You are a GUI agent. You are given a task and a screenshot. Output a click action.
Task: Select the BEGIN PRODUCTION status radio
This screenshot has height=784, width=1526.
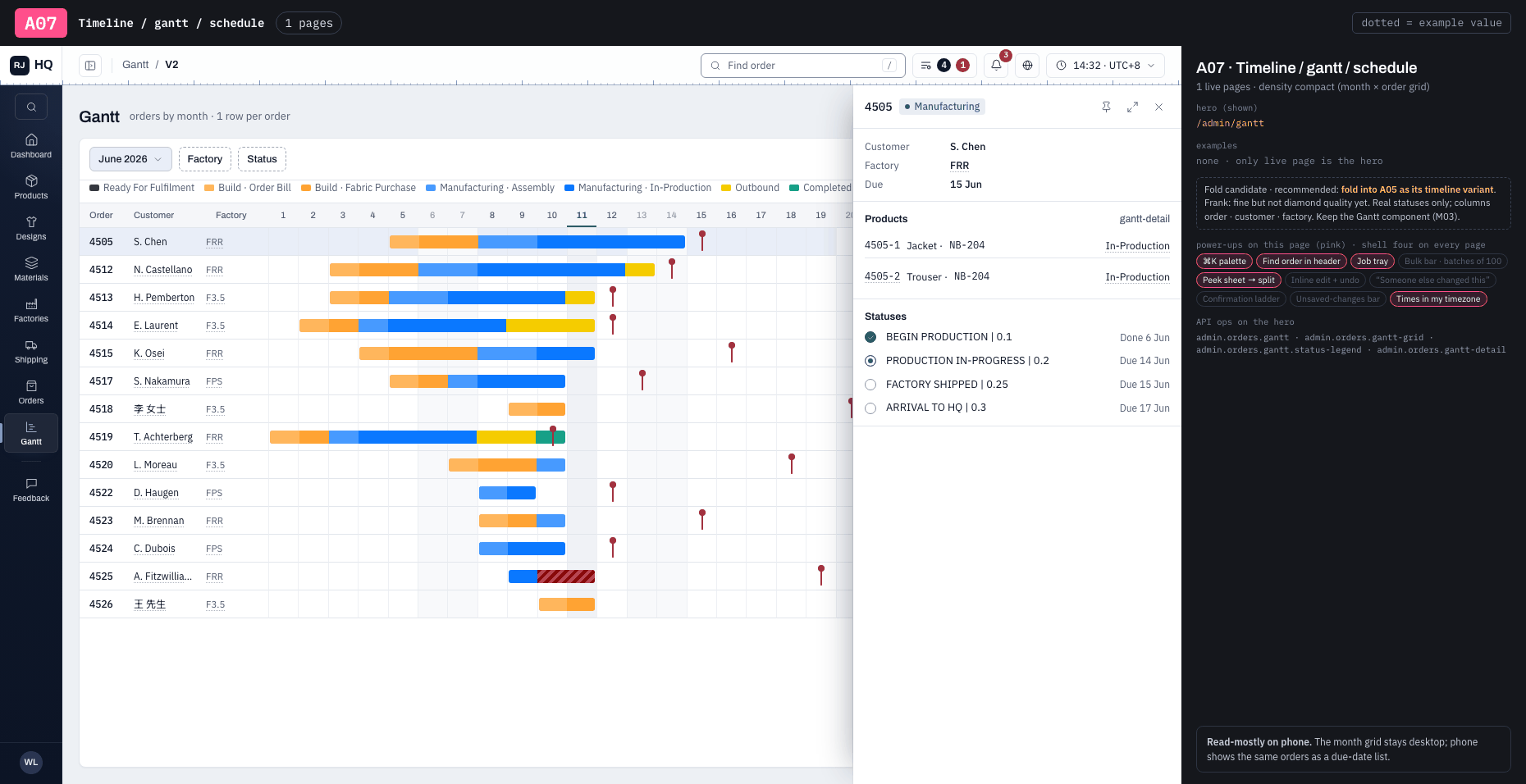870,337
